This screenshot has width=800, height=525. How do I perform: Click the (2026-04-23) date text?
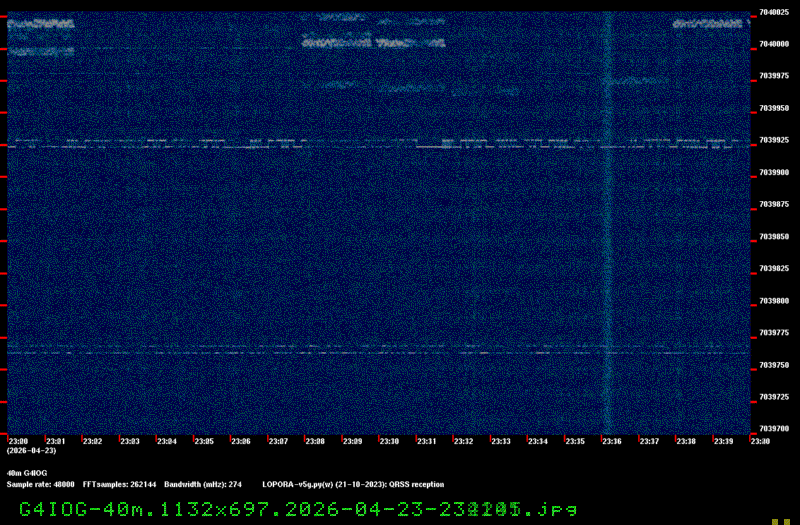click(x=32, y=451)
